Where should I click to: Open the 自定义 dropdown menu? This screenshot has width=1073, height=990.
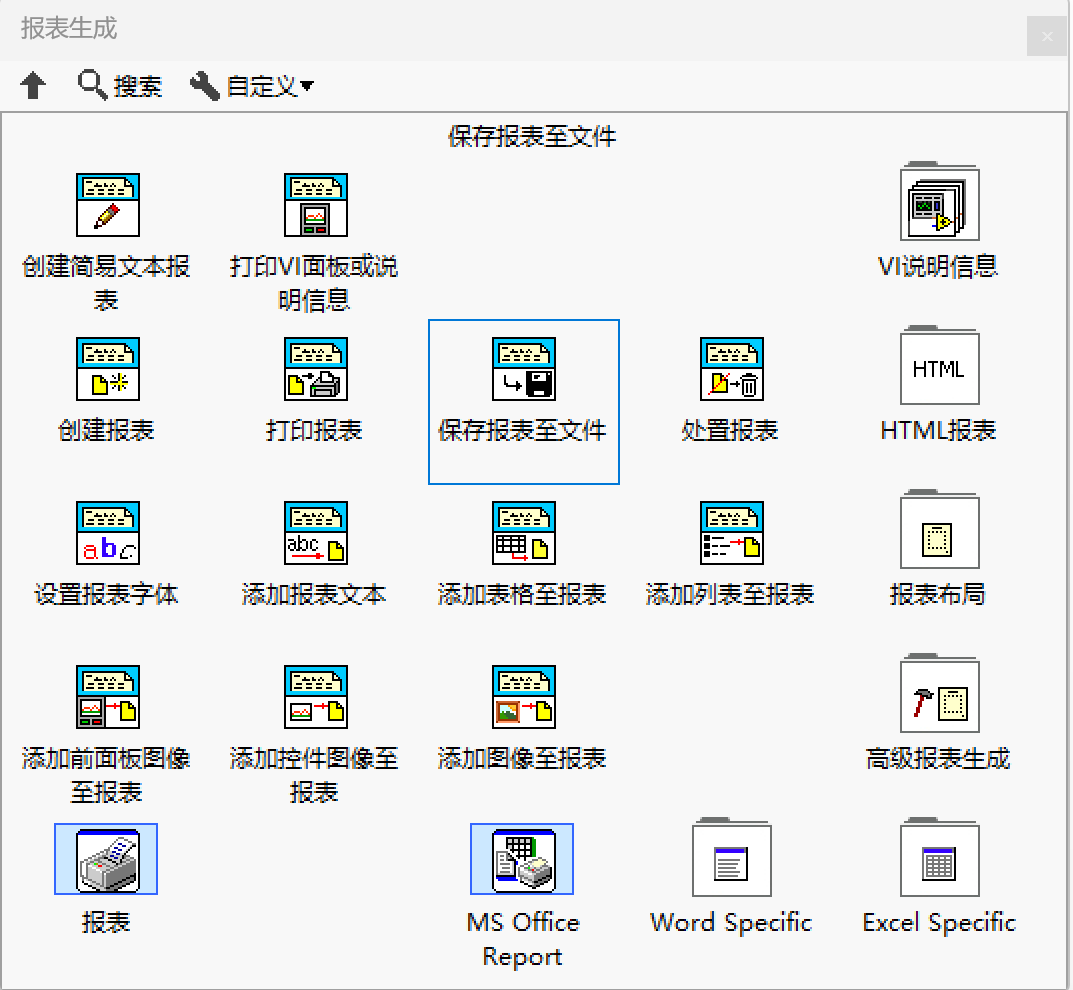click(x=252, y=86)
